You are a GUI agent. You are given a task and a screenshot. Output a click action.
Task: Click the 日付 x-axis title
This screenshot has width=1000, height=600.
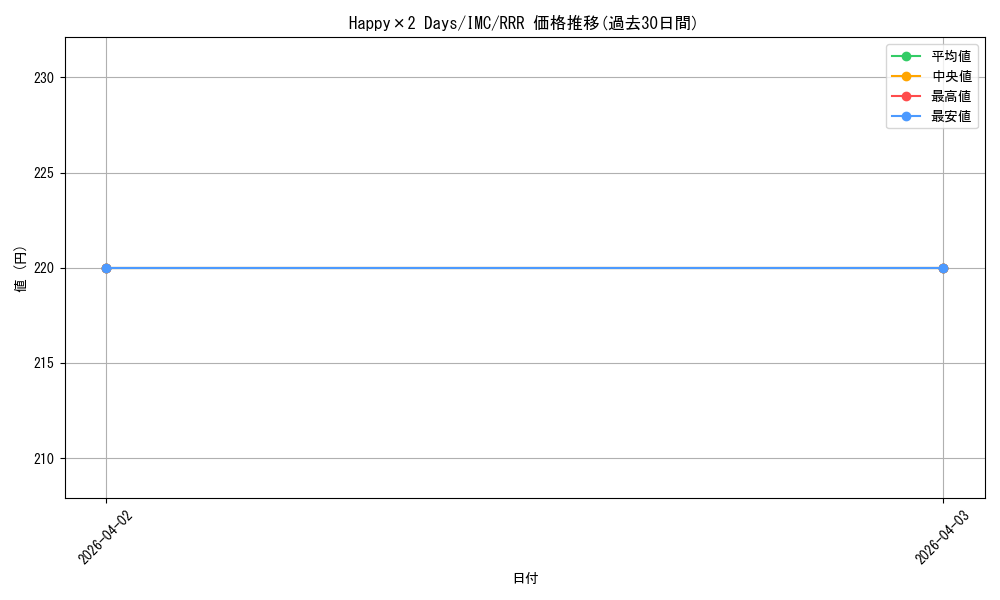(x=526, y=578)
